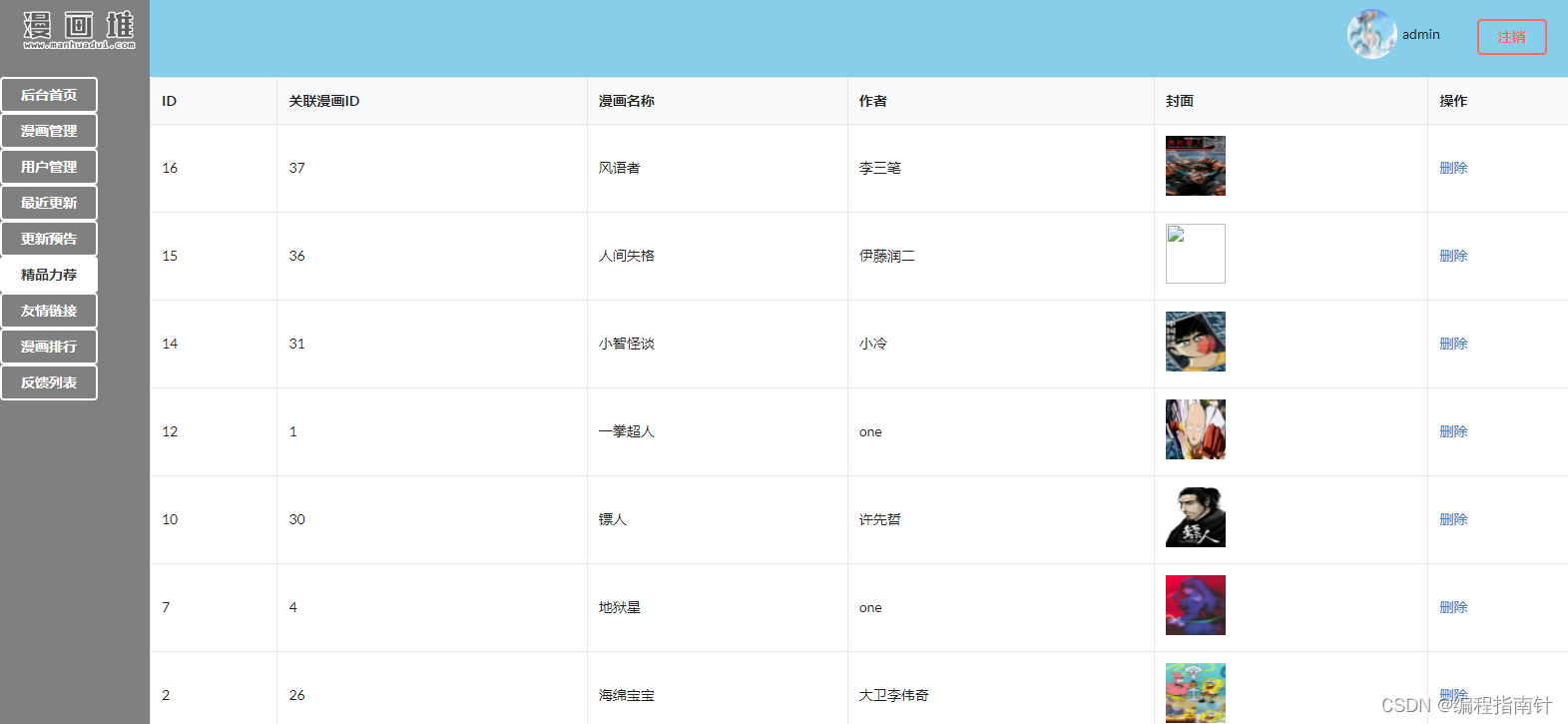Click ID 14 in the 小智怪谈 row

coord(170,344)
